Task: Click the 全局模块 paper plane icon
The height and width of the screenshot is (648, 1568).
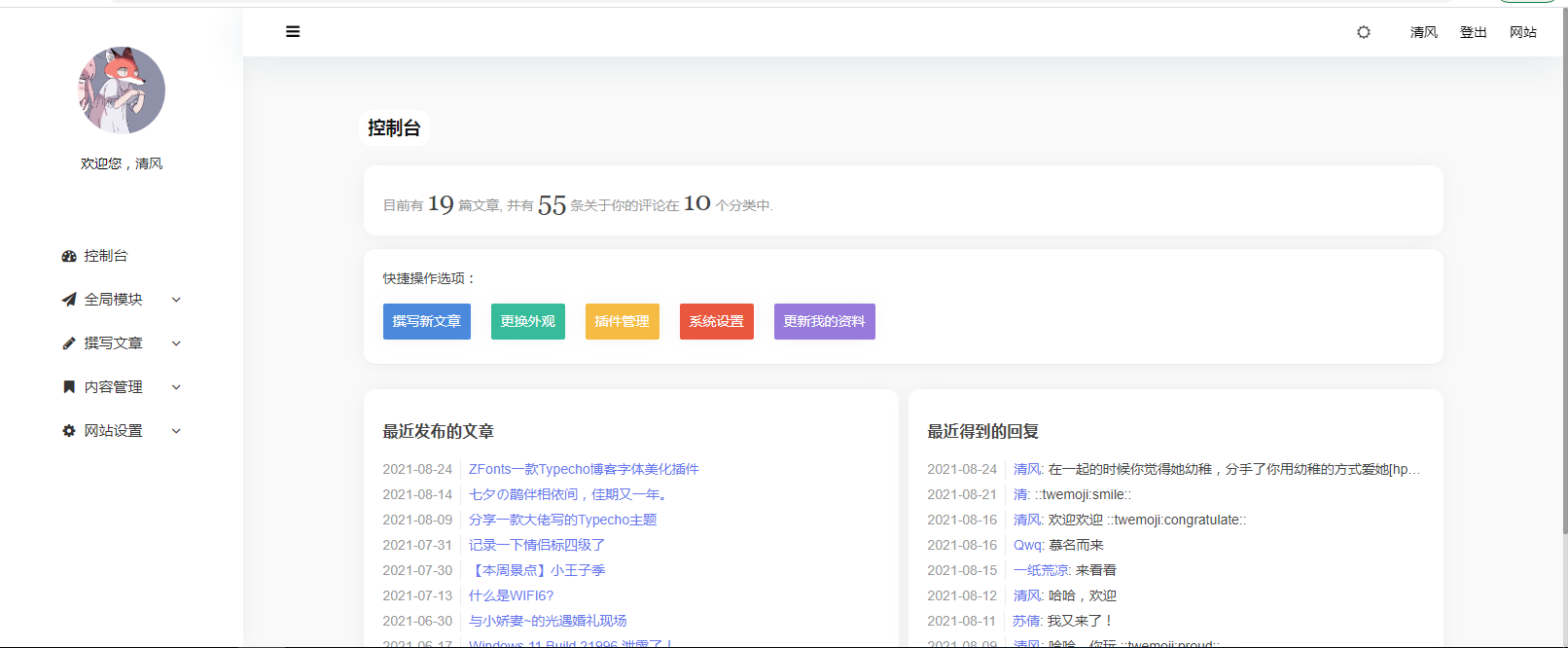Action: click(69, 300)
